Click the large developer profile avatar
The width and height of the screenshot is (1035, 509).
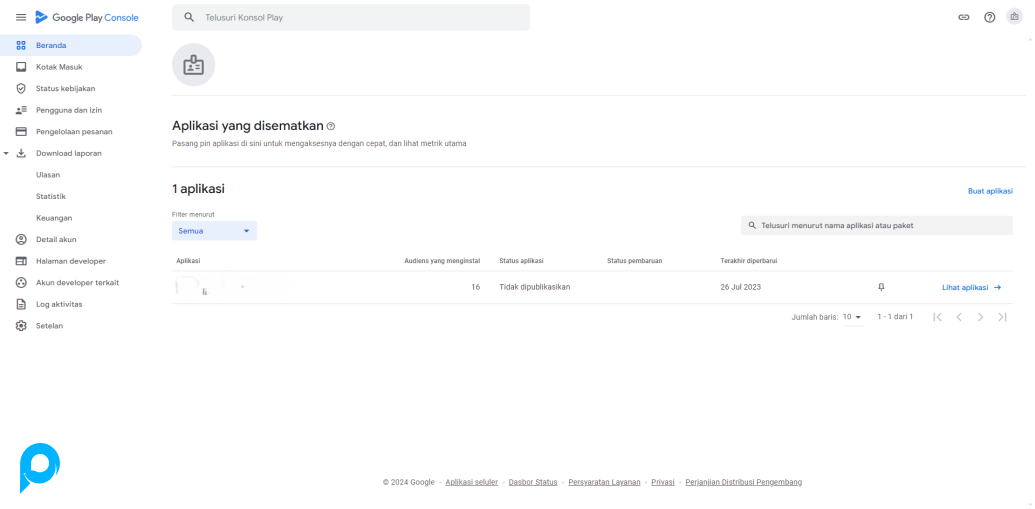pos(193,65)
